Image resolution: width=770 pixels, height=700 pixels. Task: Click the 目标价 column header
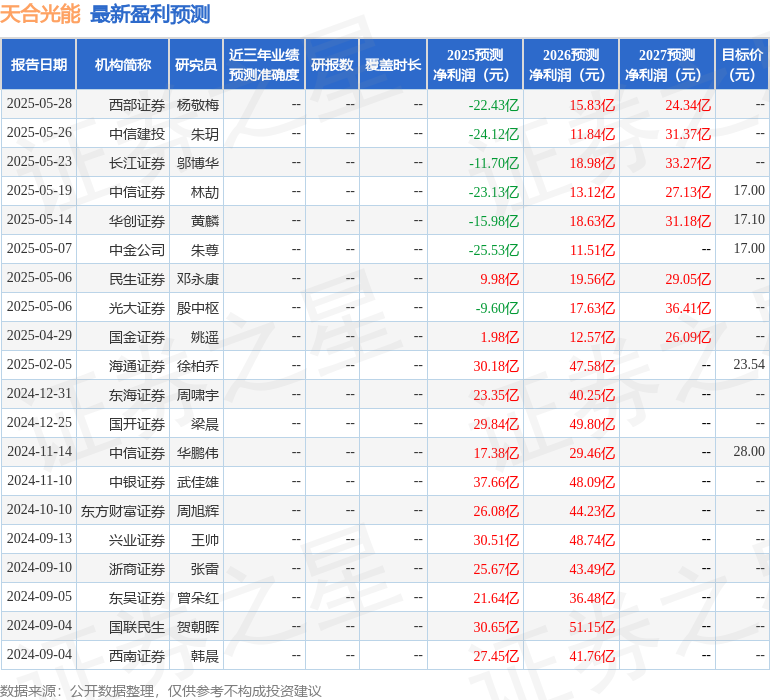[741, 65]
